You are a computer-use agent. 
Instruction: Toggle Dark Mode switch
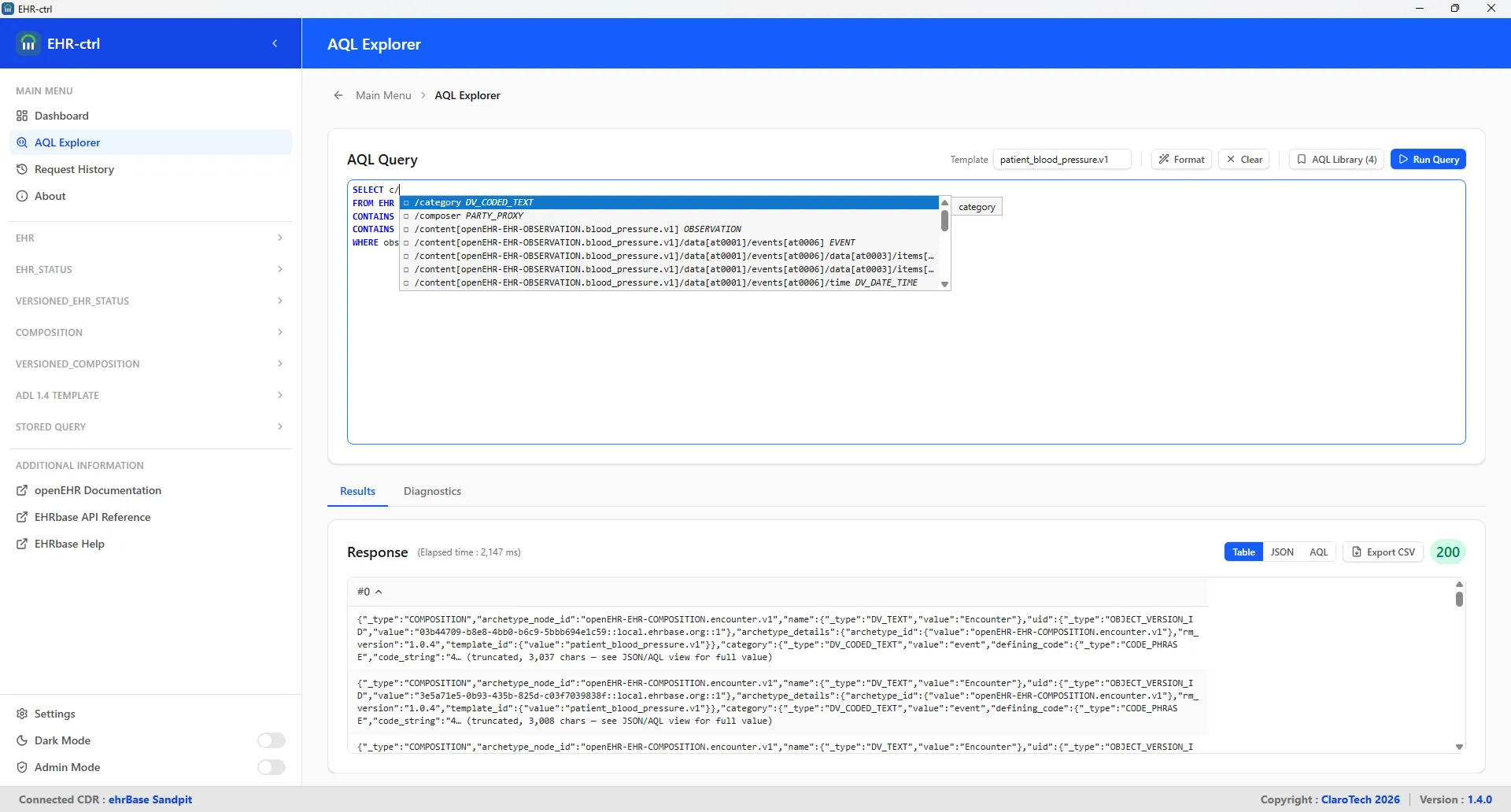click(x=272, y=740)
